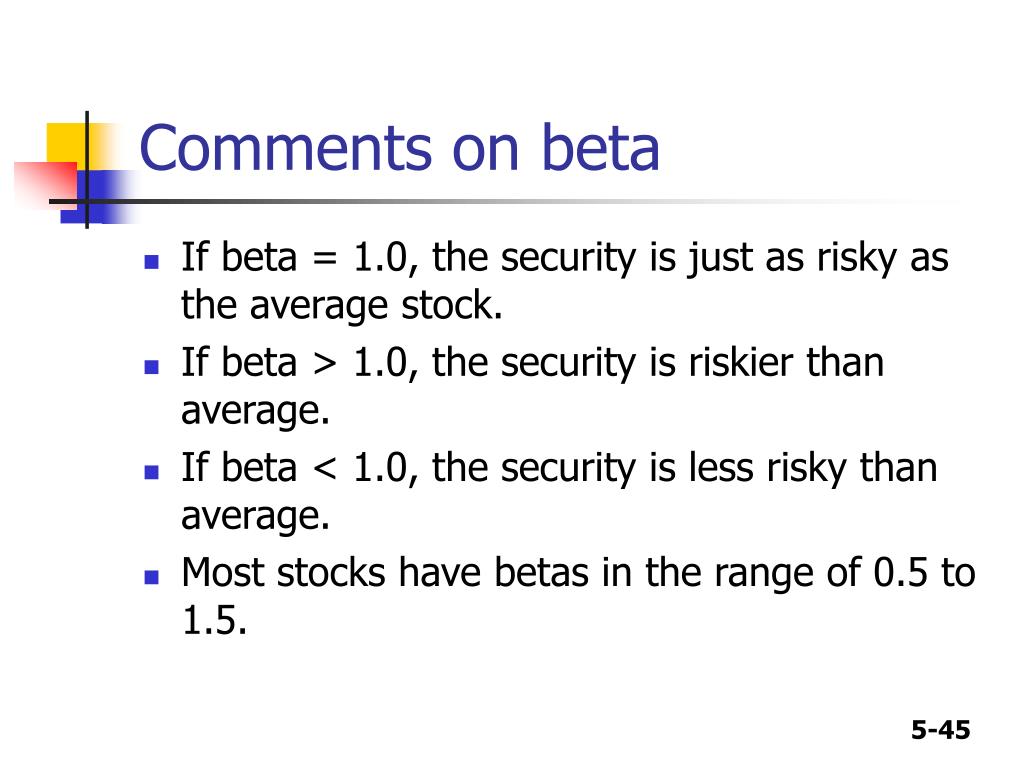Click the words 'the average stock.'
Screen dimensions: 1024x768
coord(342,306)
